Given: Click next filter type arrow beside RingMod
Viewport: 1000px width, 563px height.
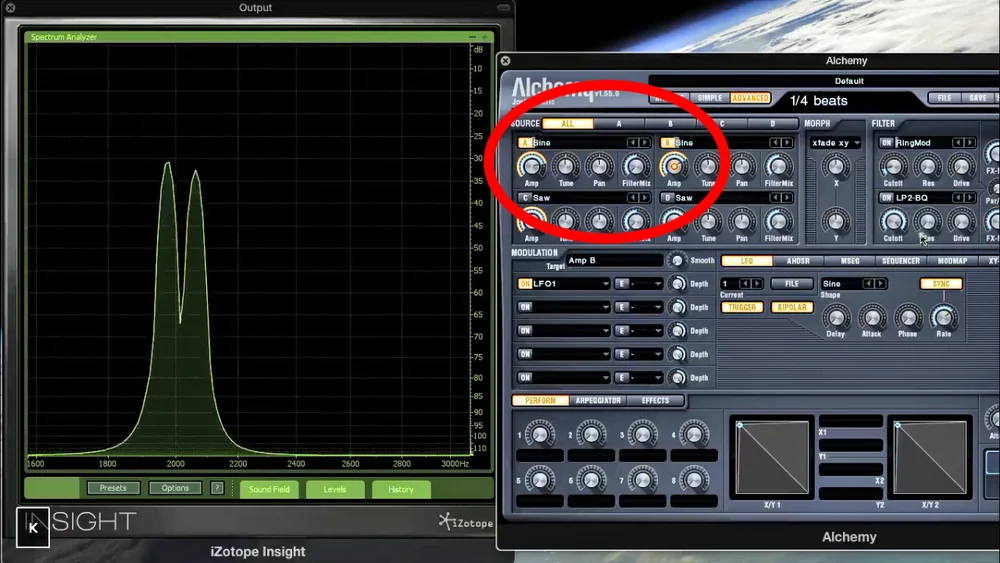Looking at the screenshot, I should pos(969,143).
